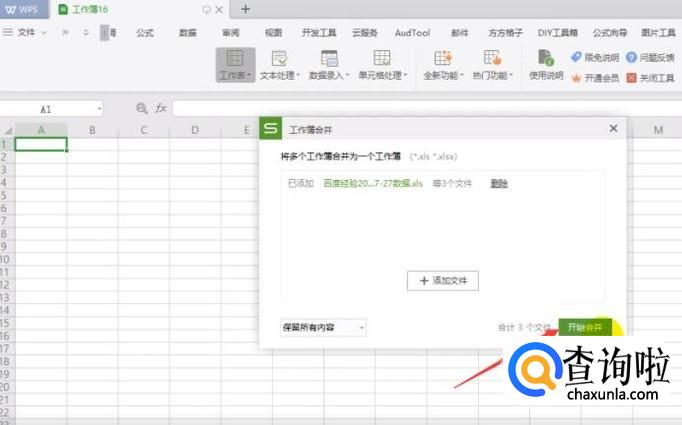The image size is (682, 425).
Task: Select column M header
Action: [x=658, y=130]
